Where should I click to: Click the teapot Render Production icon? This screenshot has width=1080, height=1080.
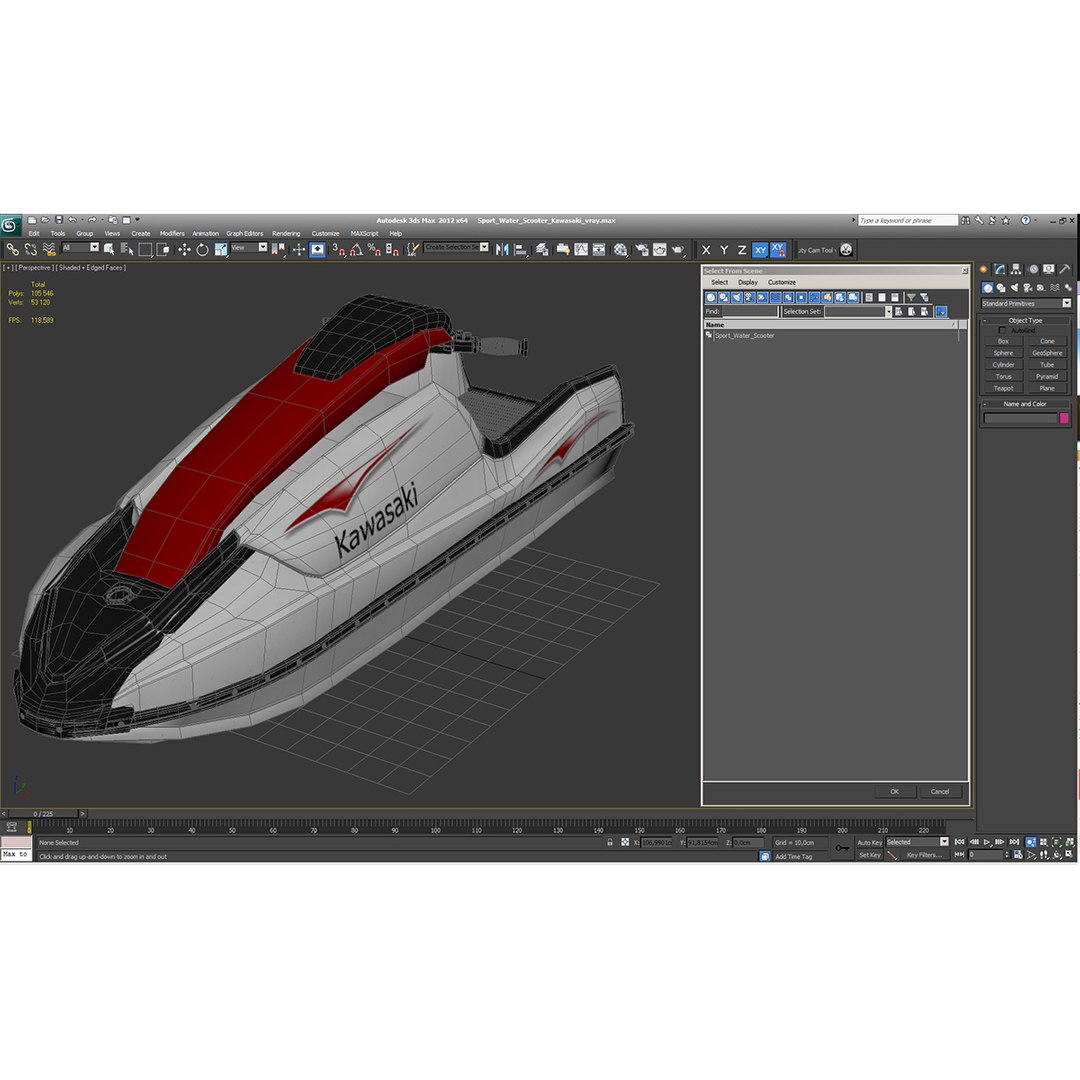(678, 249)
